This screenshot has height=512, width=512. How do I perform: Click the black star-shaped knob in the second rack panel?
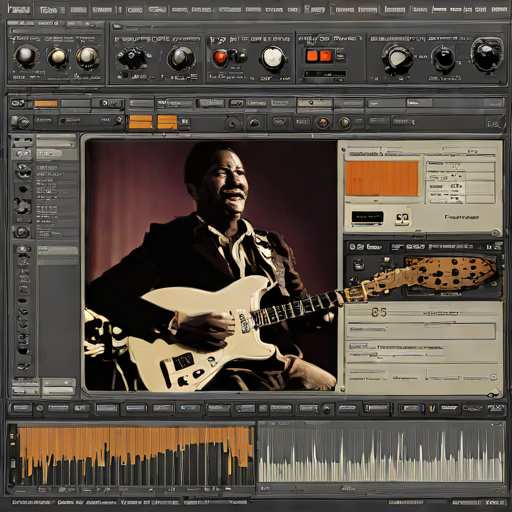(x=132, y=57)
